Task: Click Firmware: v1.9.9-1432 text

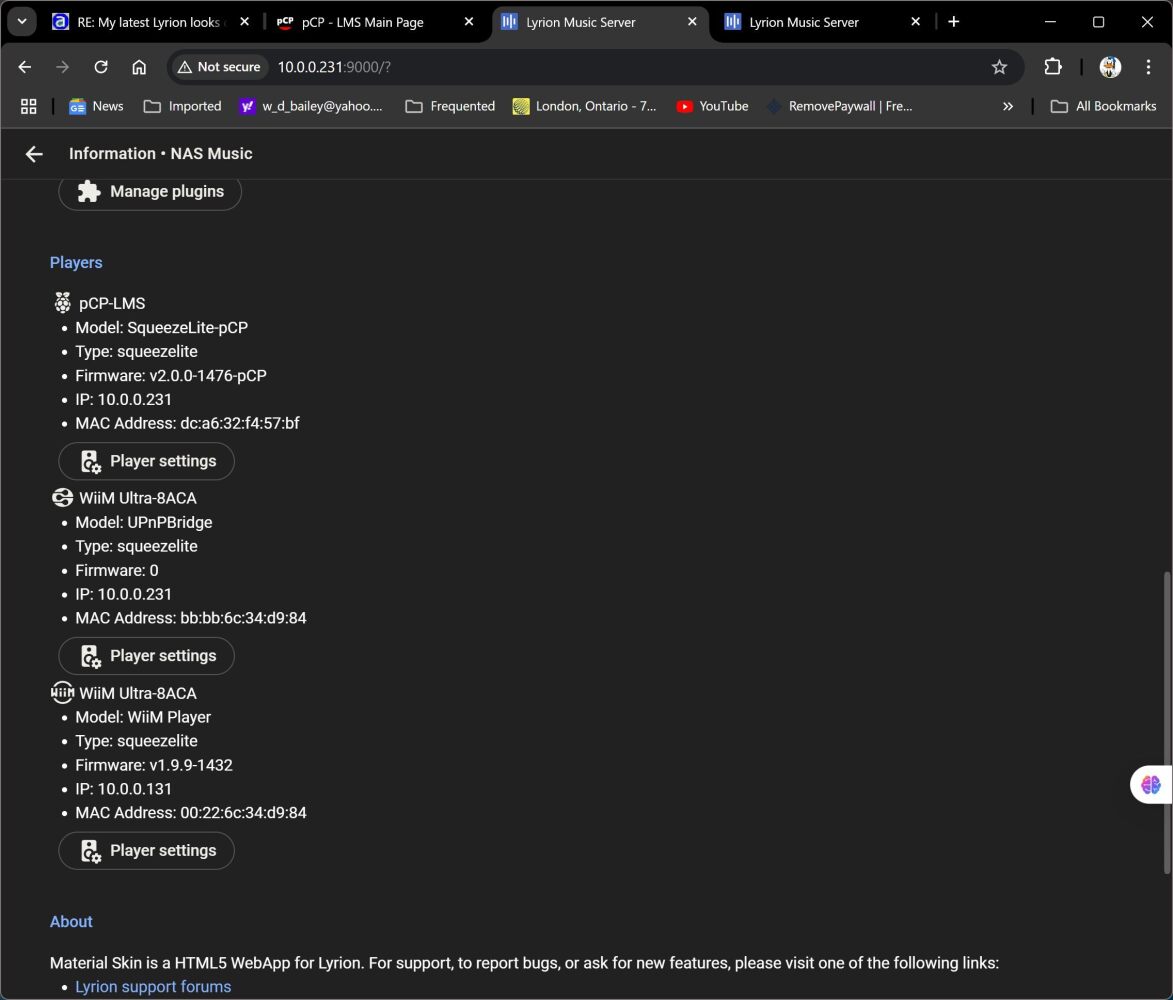Action: tap(154, 765)
